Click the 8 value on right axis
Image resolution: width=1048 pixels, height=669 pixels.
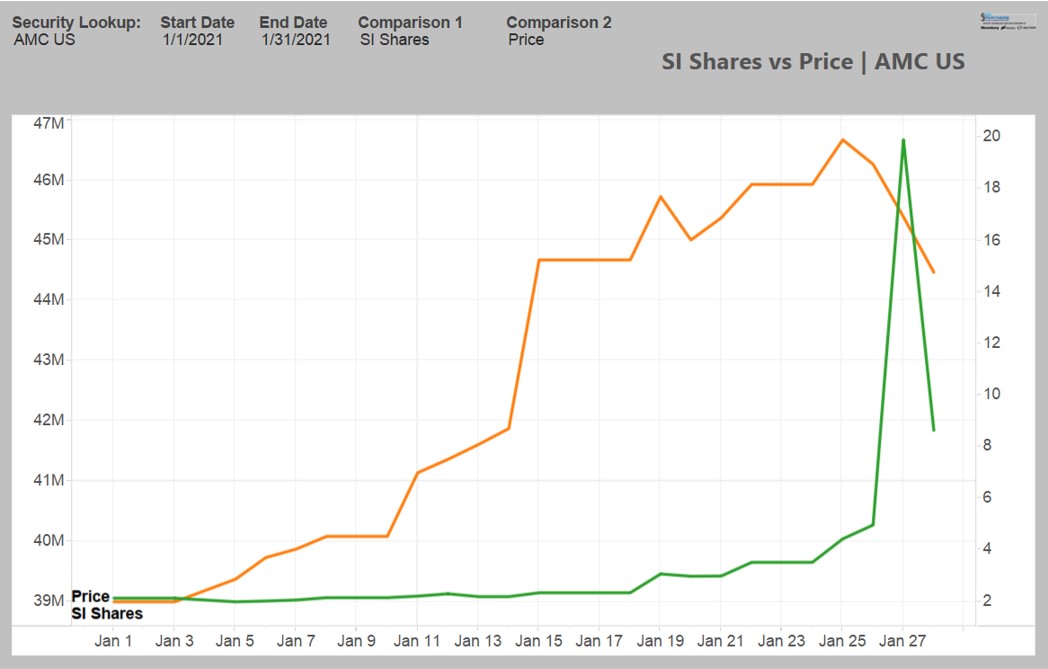tap(987, 445)
